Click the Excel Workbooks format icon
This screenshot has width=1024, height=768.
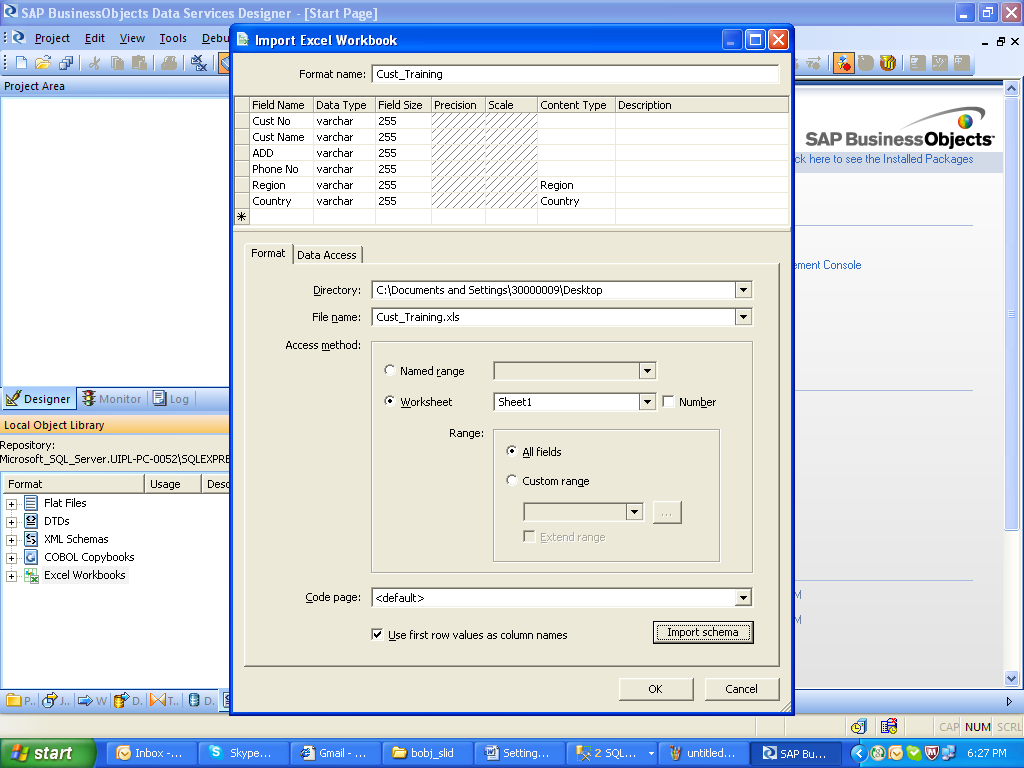pyautogui.click(x=31, y=575)
